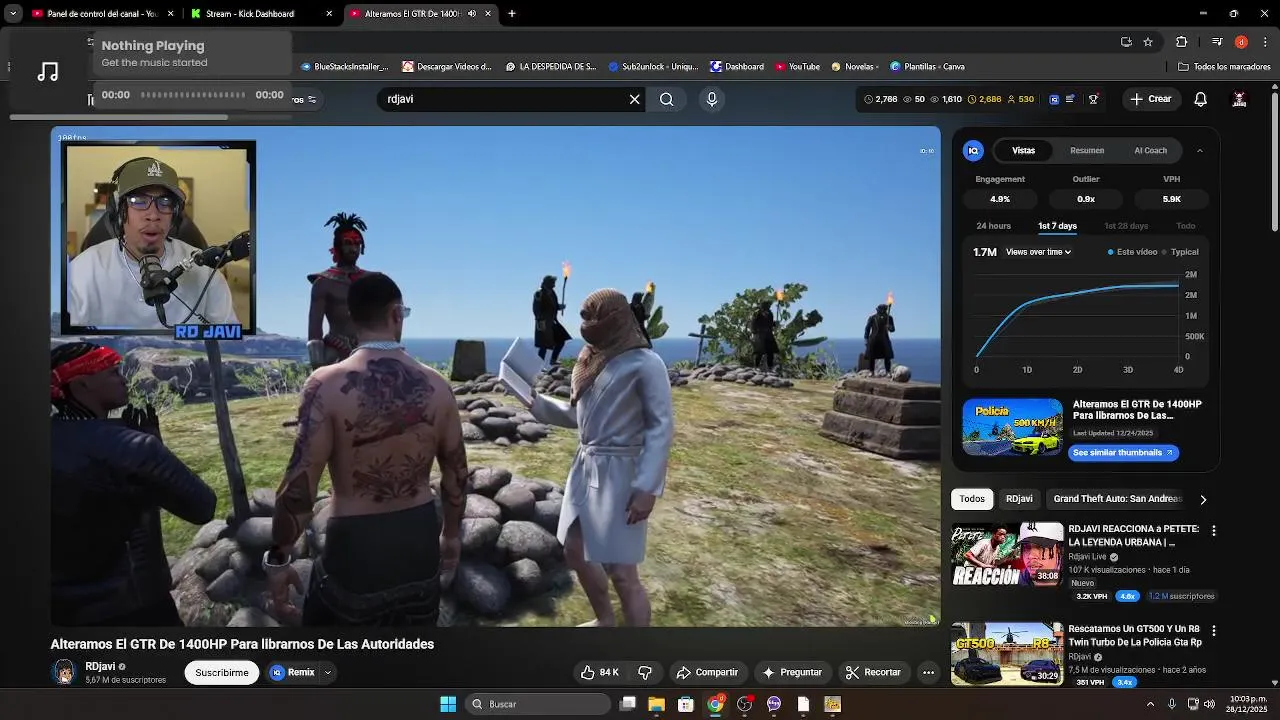Open the Todos los marcadores folder
1280x720 pixels.
point(1224,67)
